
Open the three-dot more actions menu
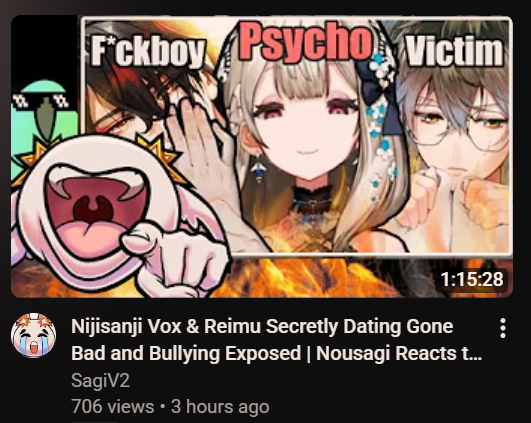click(x=503, y=328)
